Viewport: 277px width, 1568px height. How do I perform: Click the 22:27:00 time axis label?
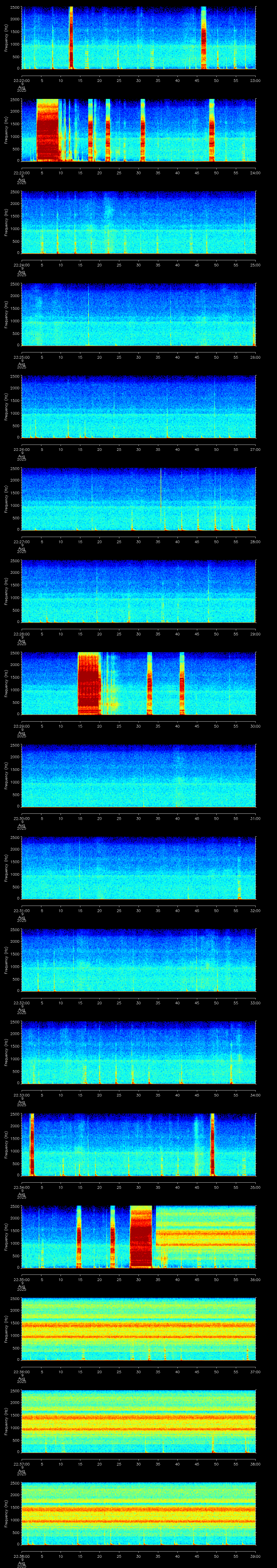[21, 542]
